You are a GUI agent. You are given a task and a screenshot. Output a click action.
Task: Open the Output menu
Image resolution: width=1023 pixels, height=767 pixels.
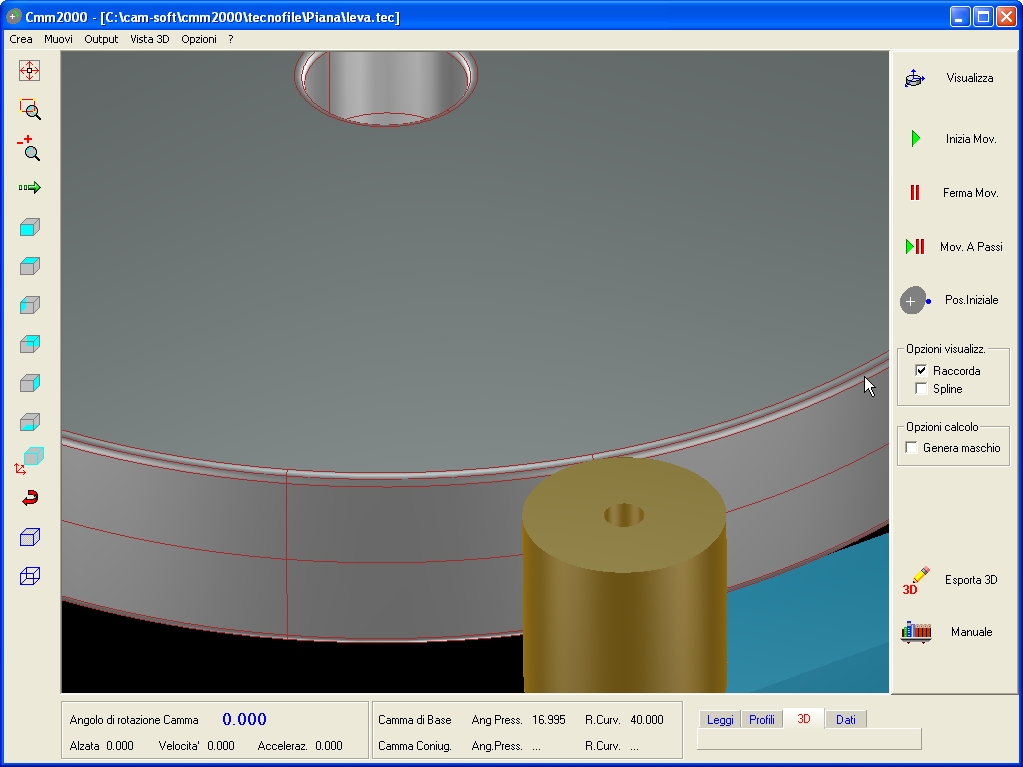[x=101, y=39]
